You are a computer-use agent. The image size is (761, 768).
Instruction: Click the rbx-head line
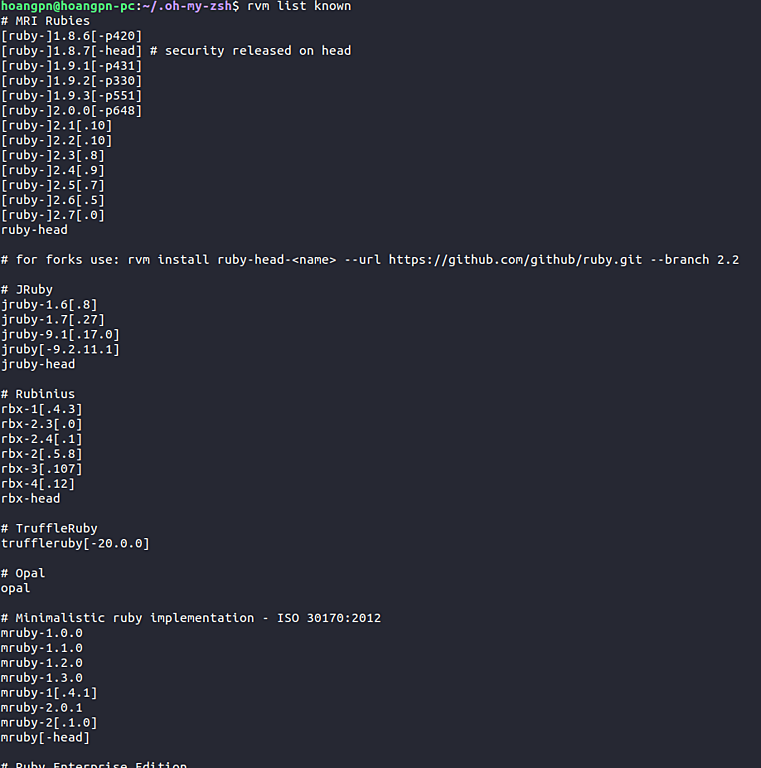click(x=30, y=499)
